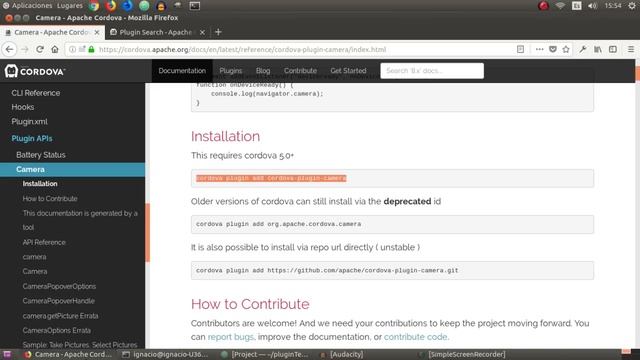Image resolution: width=640 pixels, height=360 pixels.
Task: Launch Firefox from the top panel
Action: pos(111,6)
